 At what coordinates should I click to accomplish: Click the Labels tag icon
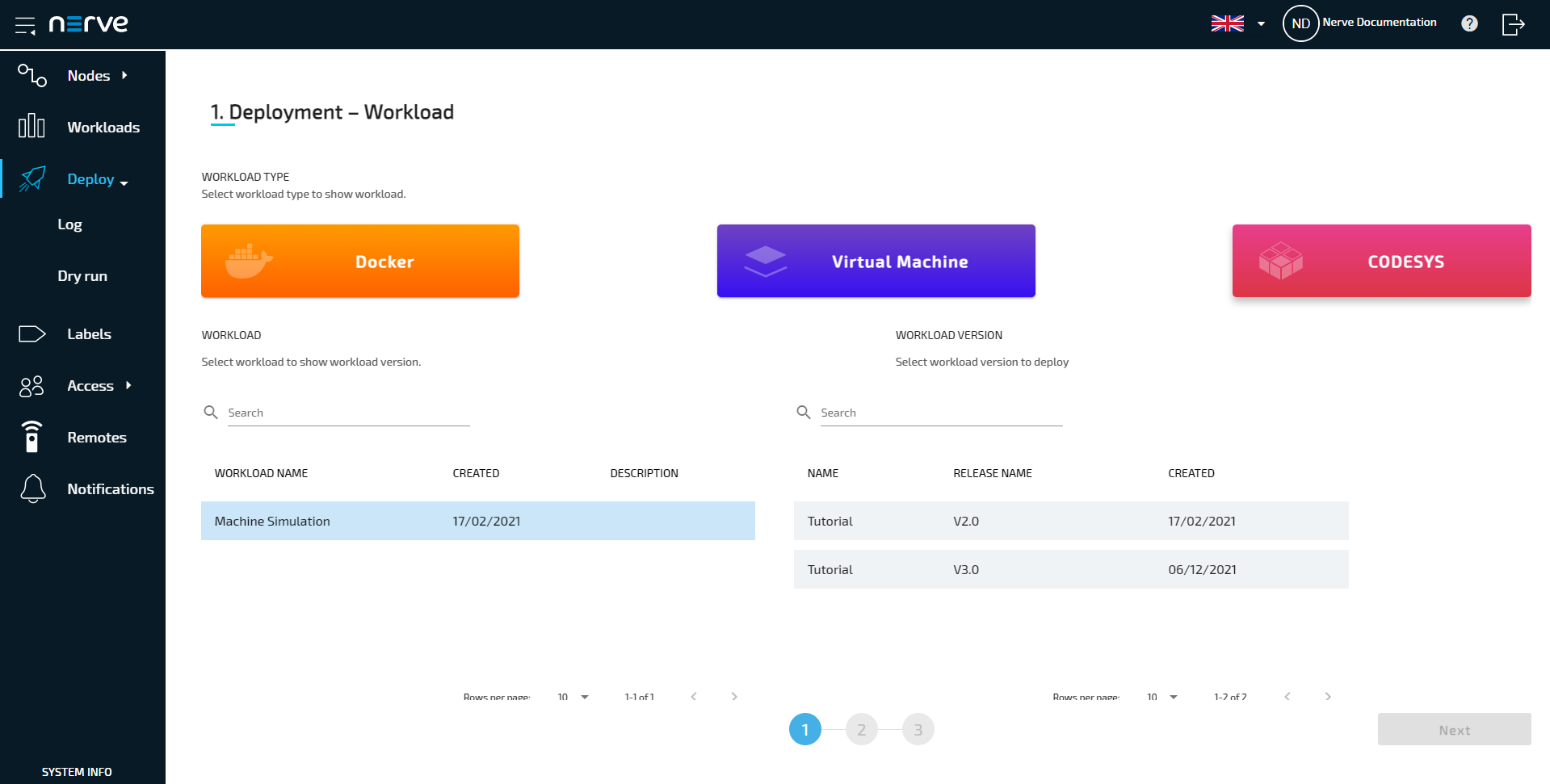pos(32,333)
